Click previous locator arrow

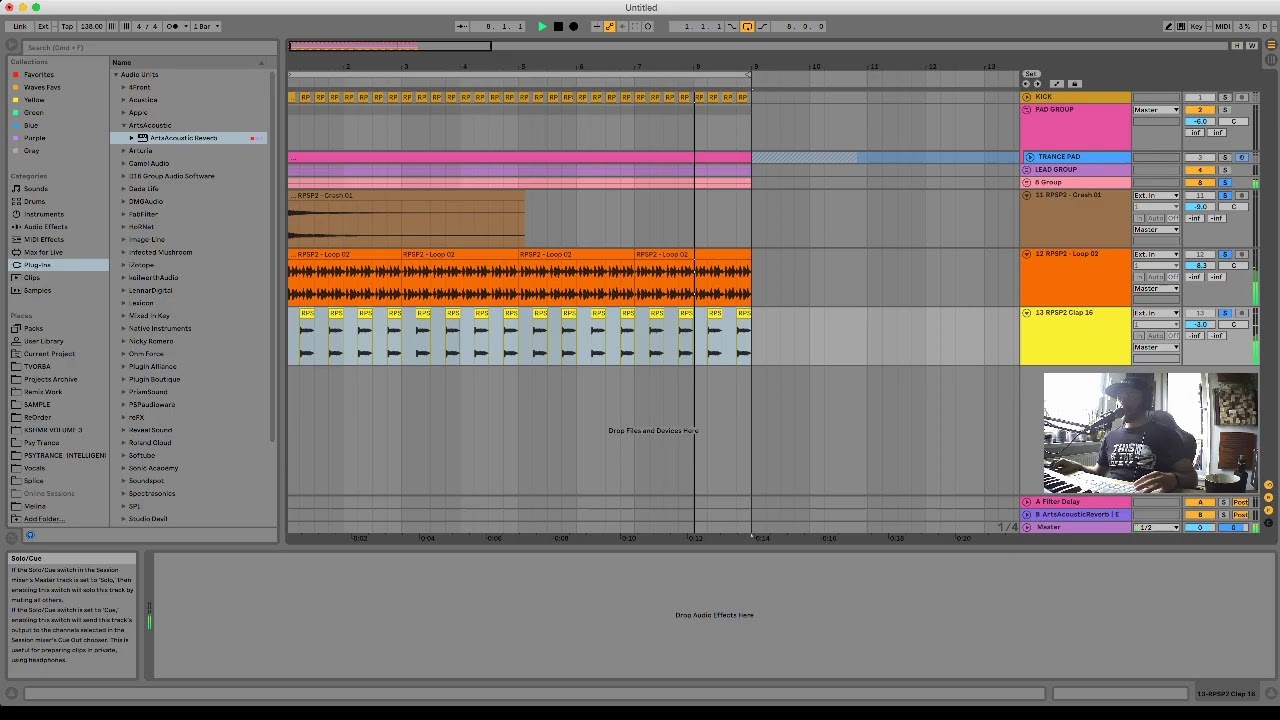tap(1026, 84)
